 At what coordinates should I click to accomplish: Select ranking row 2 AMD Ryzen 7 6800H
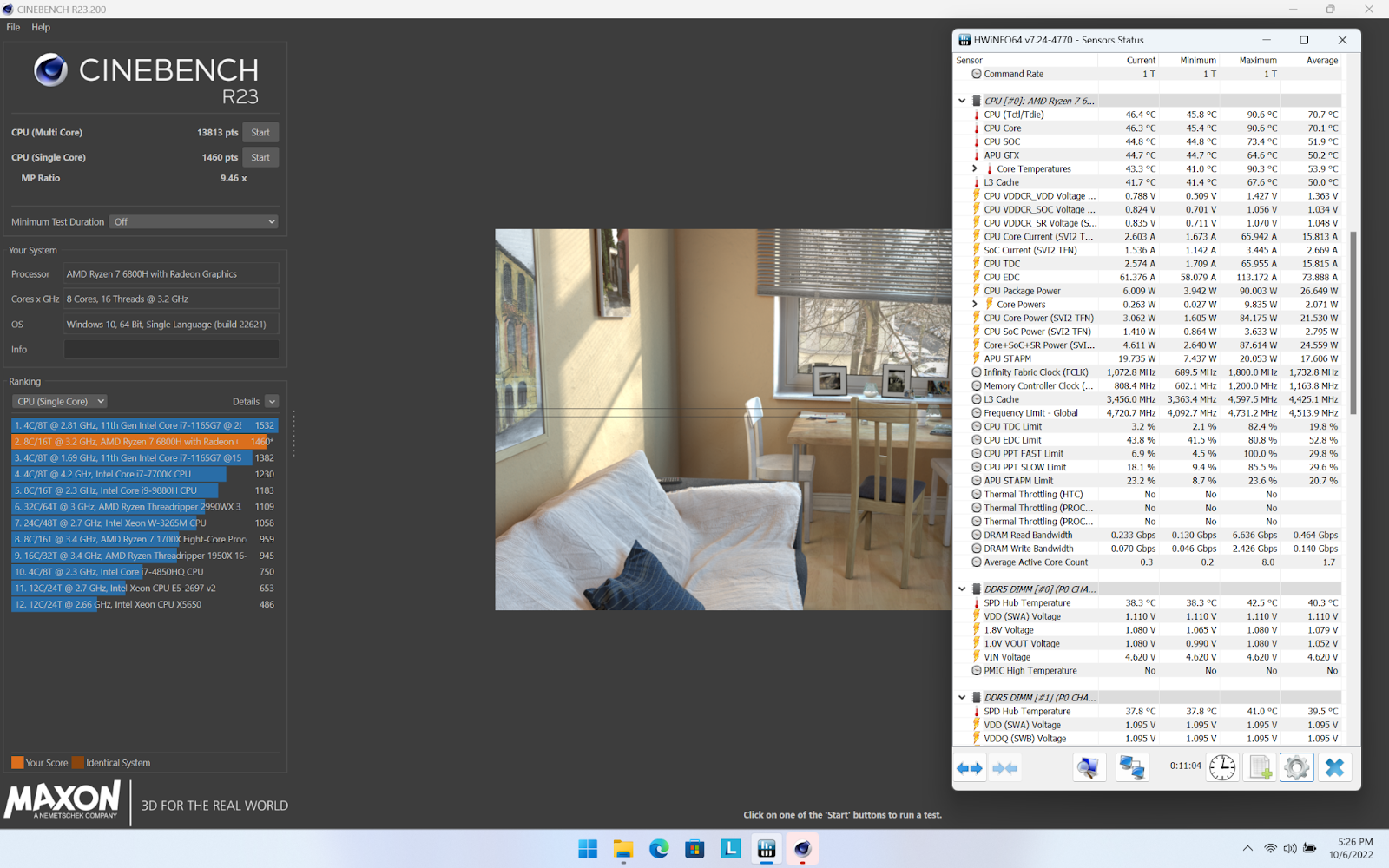(x=144, y=442)
